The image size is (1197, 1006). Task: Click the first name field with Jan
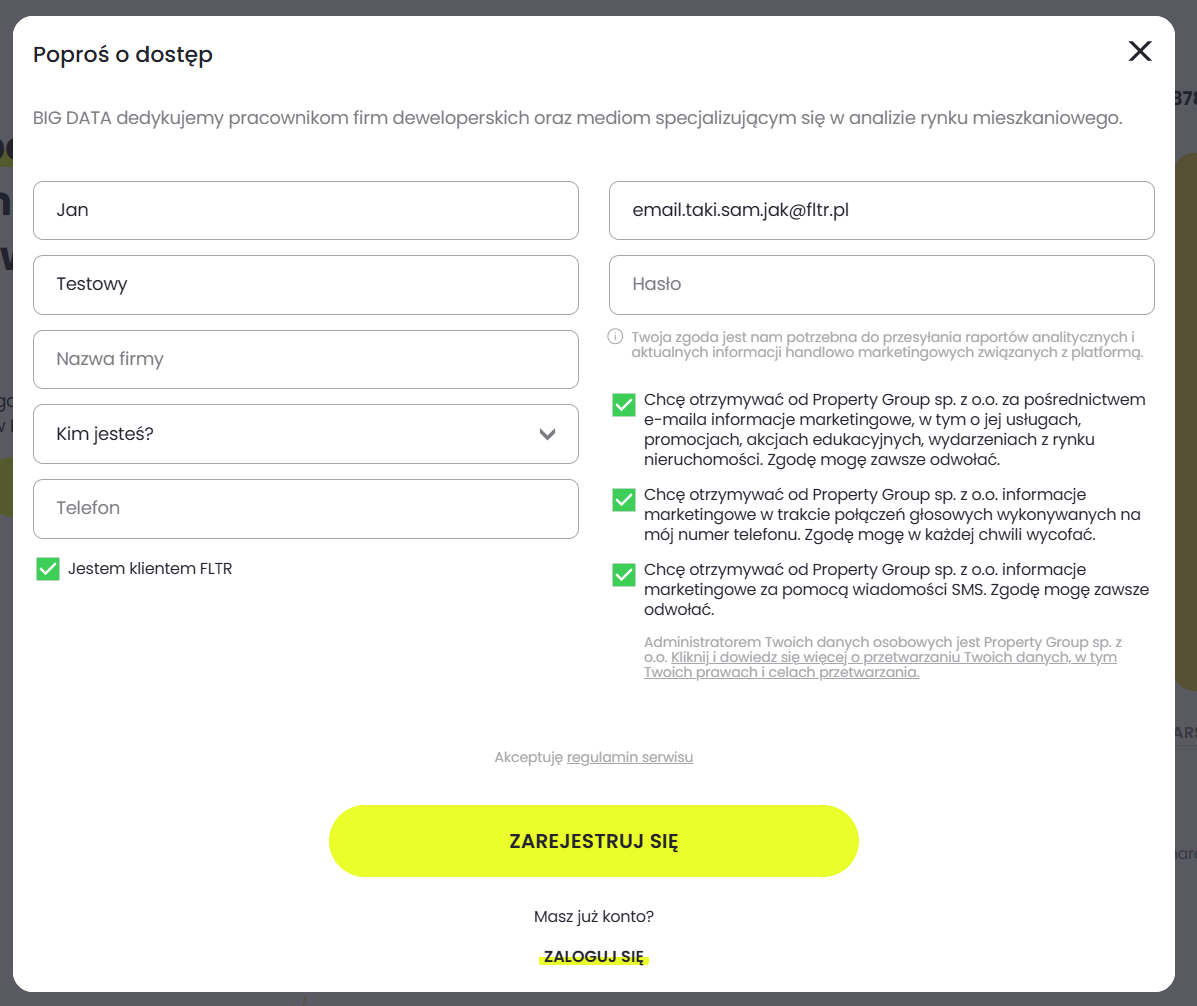coord(305,210)
